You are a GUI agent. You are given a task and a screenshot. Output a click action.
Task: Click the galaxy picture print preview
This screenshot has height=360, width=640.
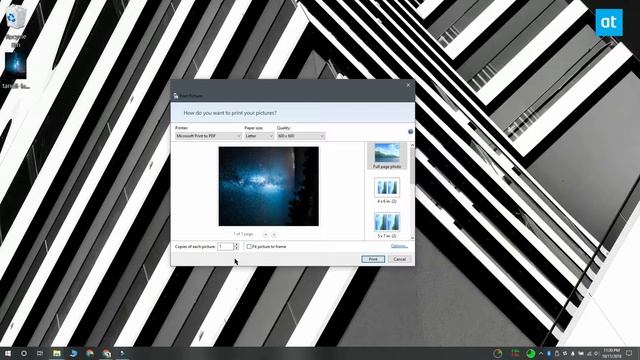pyautogui.click(x=269, y=186)
